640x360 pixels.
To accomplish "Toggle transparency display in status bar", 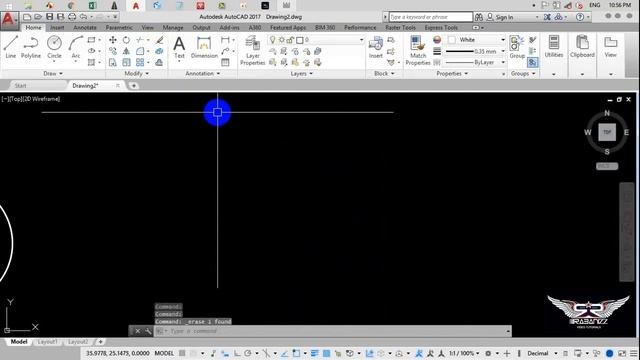I will pos(327,353).
